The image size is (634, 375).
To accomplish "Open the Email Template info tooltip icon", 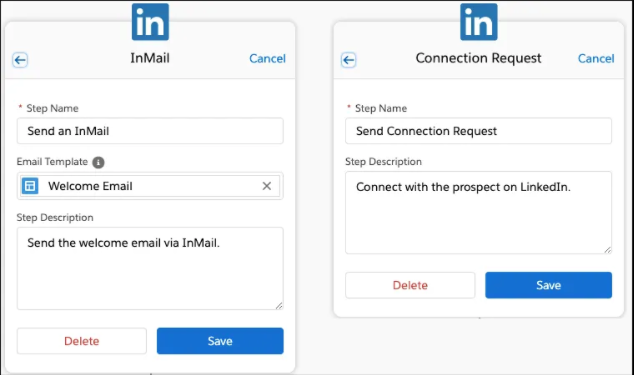I will point(98,162).
